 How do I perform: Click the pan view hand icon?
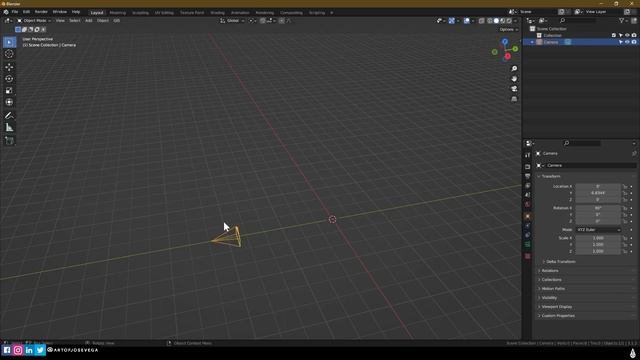[514, 78]
